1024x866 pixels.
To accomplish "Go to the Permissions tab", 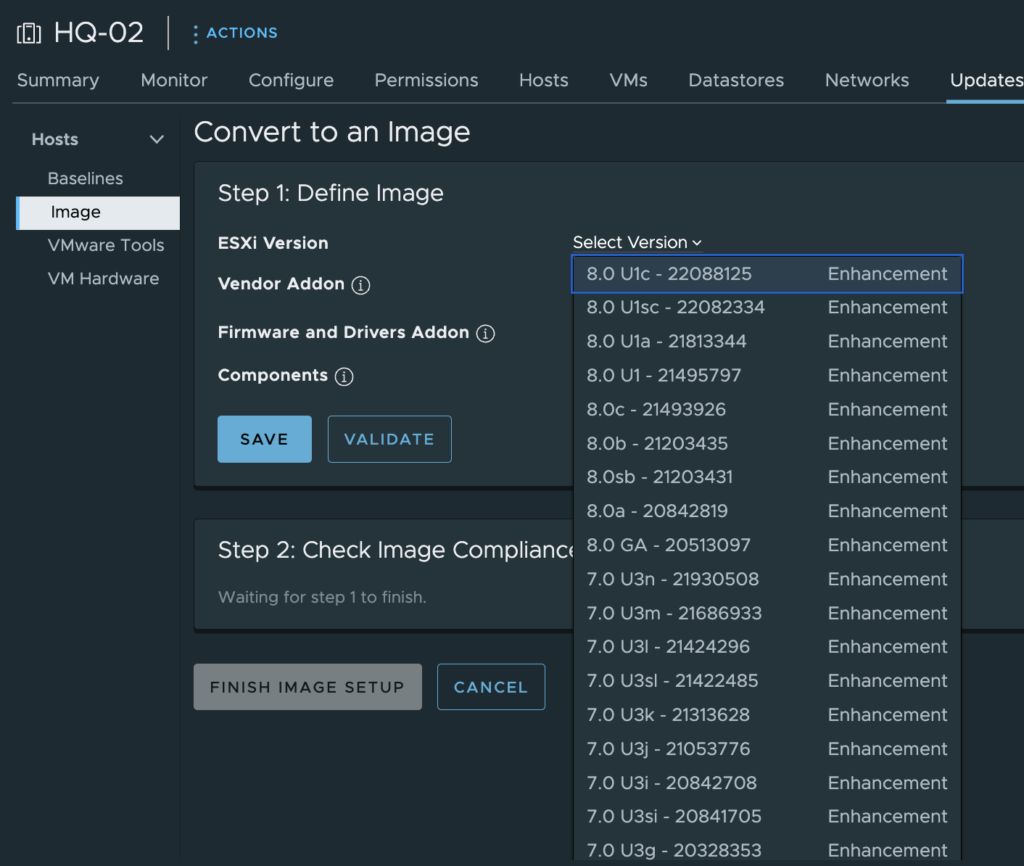I will [426, 80].
